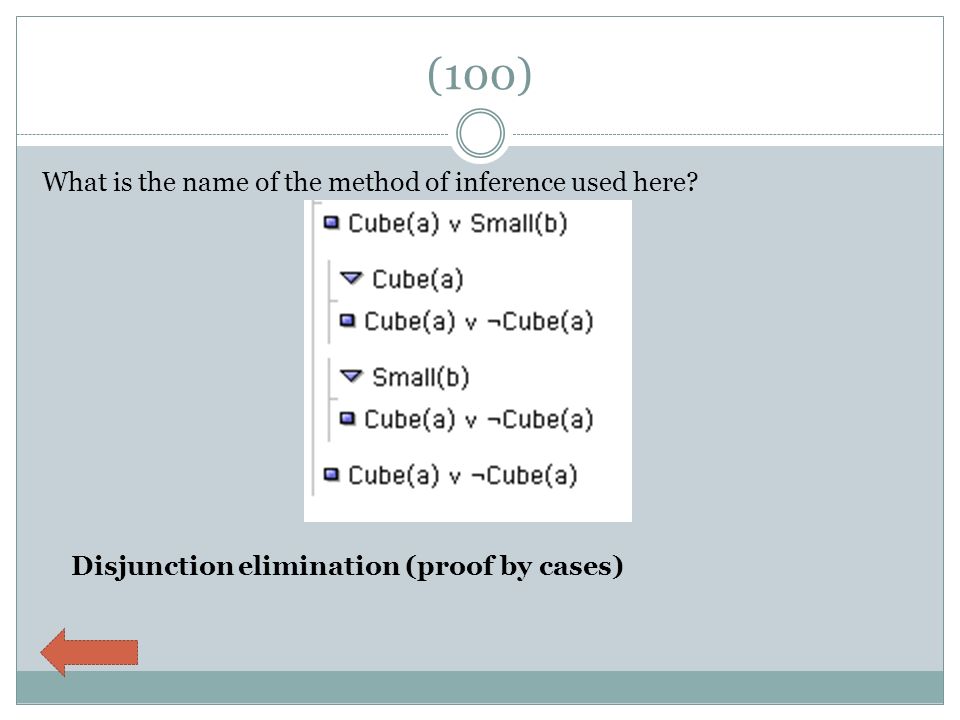The image size is (960, 720).
Task: Click the red back arrow
Action: click(89, 652)
